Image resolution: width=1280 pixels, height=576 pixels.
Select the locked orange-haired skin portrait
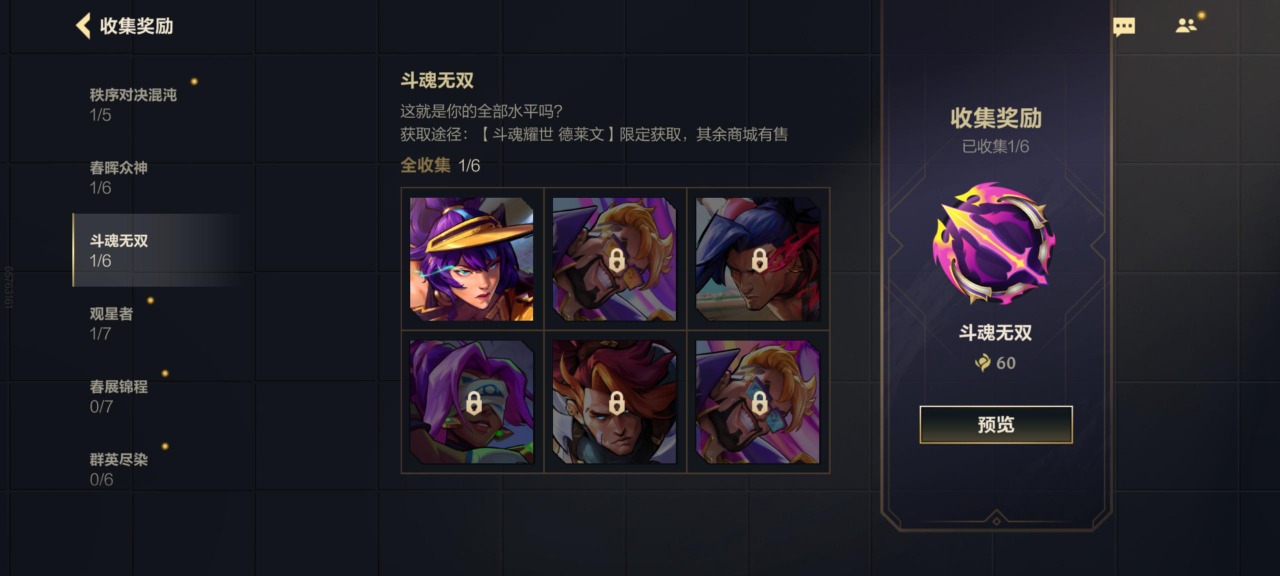point(615,402)
